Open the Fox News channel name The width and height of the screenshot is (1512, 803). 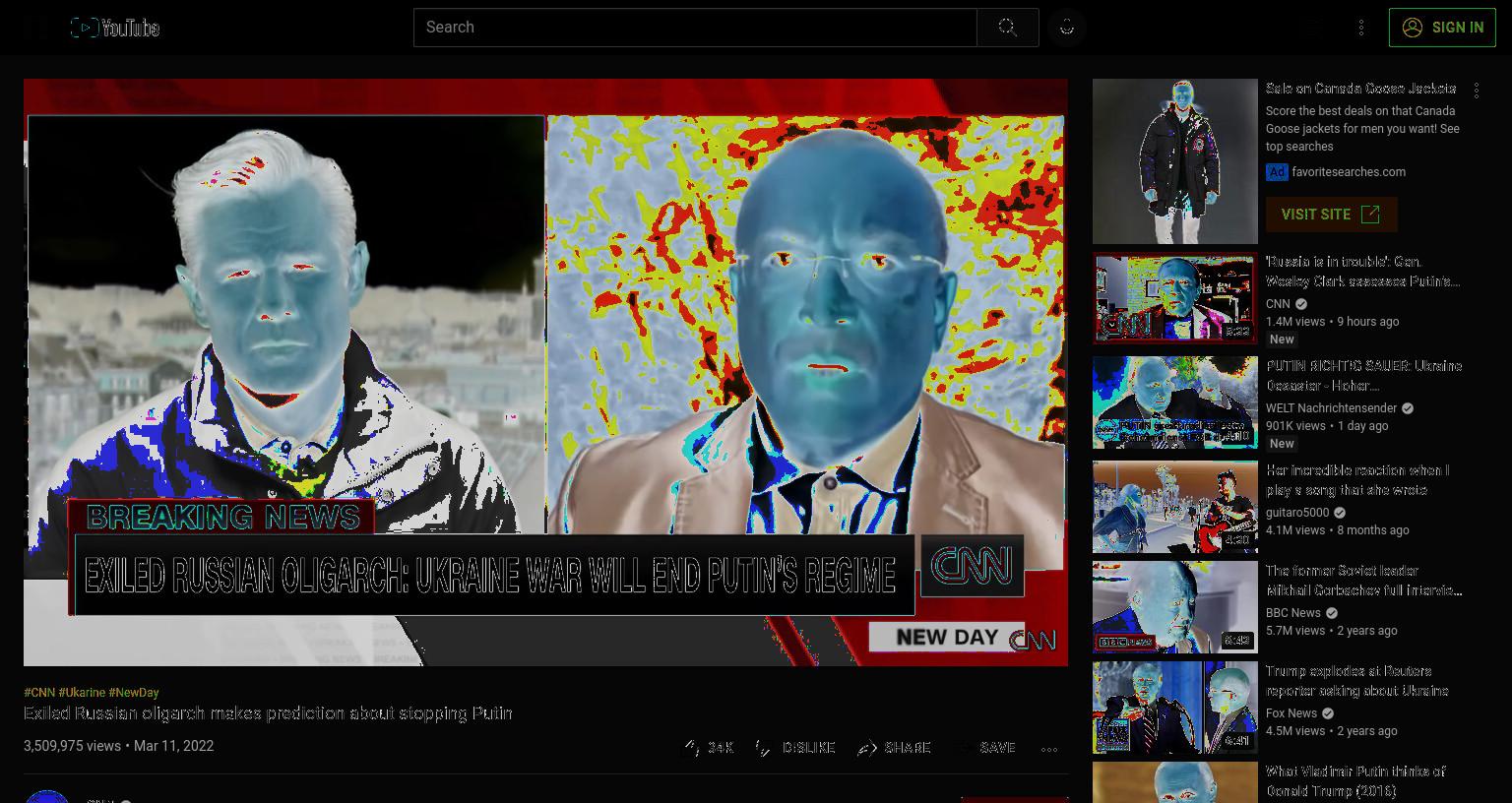[x=1291, y=713]
